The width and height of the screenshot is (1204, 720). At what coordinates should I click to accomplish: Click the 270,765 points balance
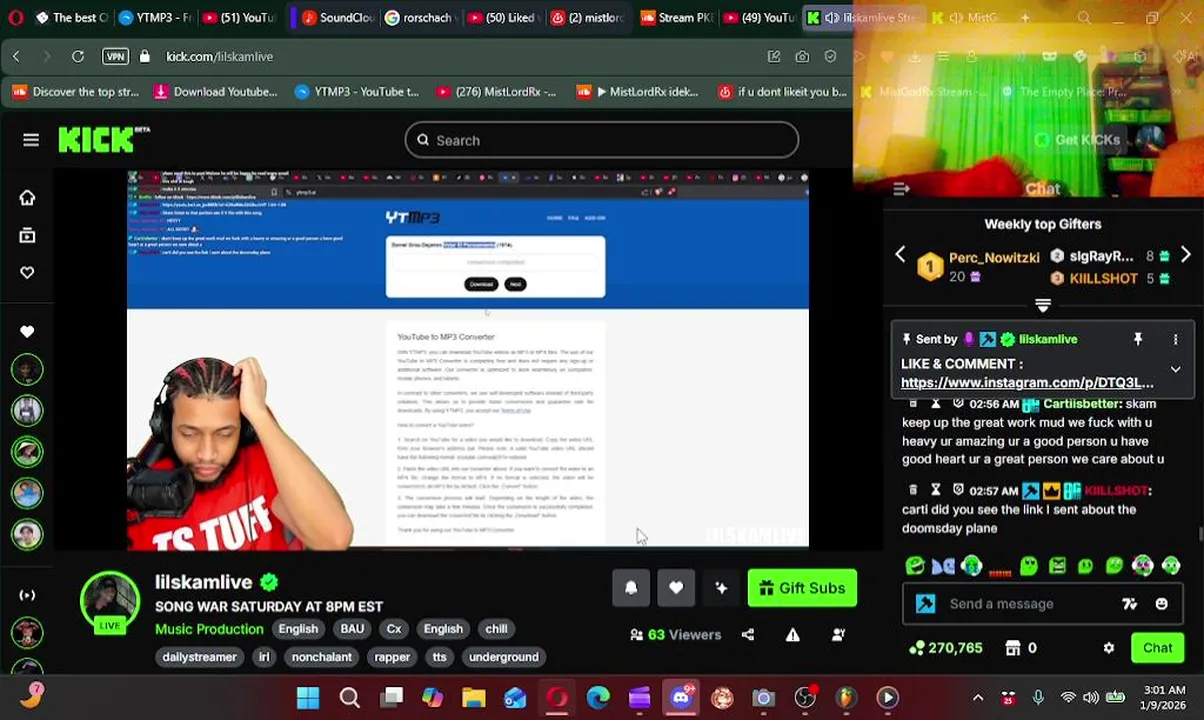(945, 648)
